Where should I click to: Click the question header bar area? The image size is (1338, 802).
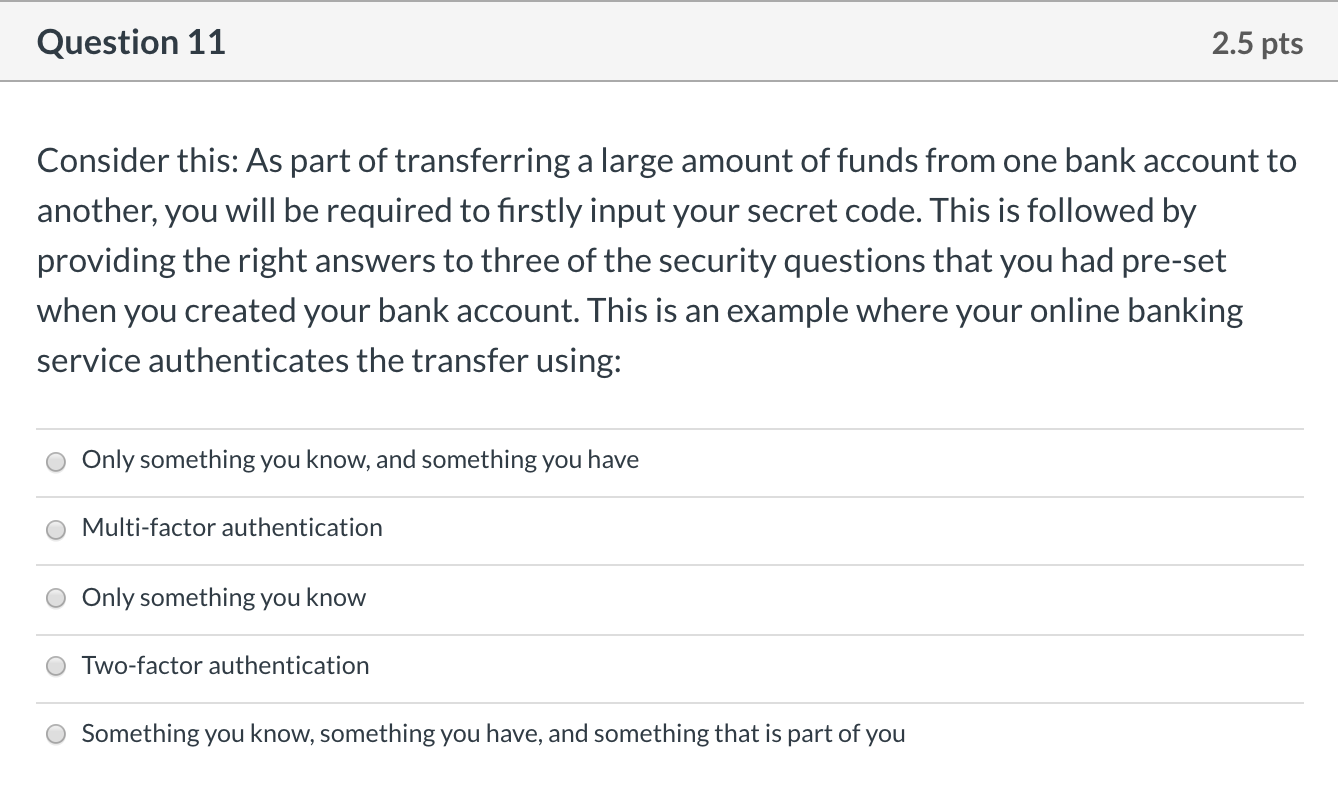pos(669,42)
